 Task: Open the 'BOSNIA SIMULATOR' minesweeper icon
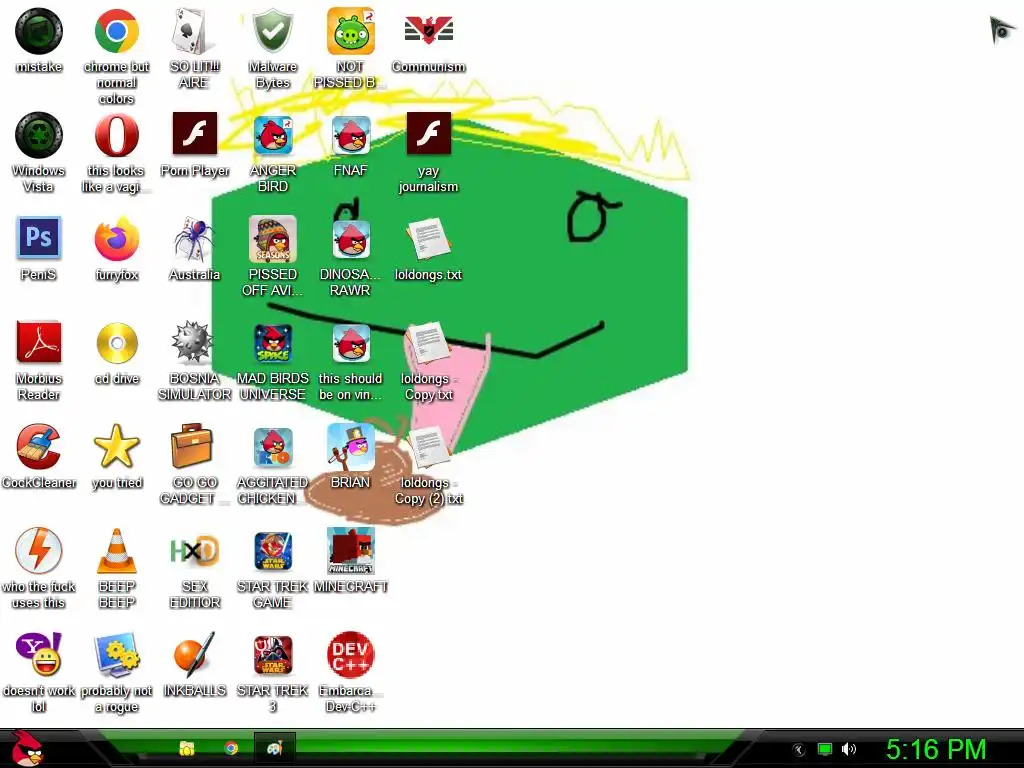click(193, 342)
